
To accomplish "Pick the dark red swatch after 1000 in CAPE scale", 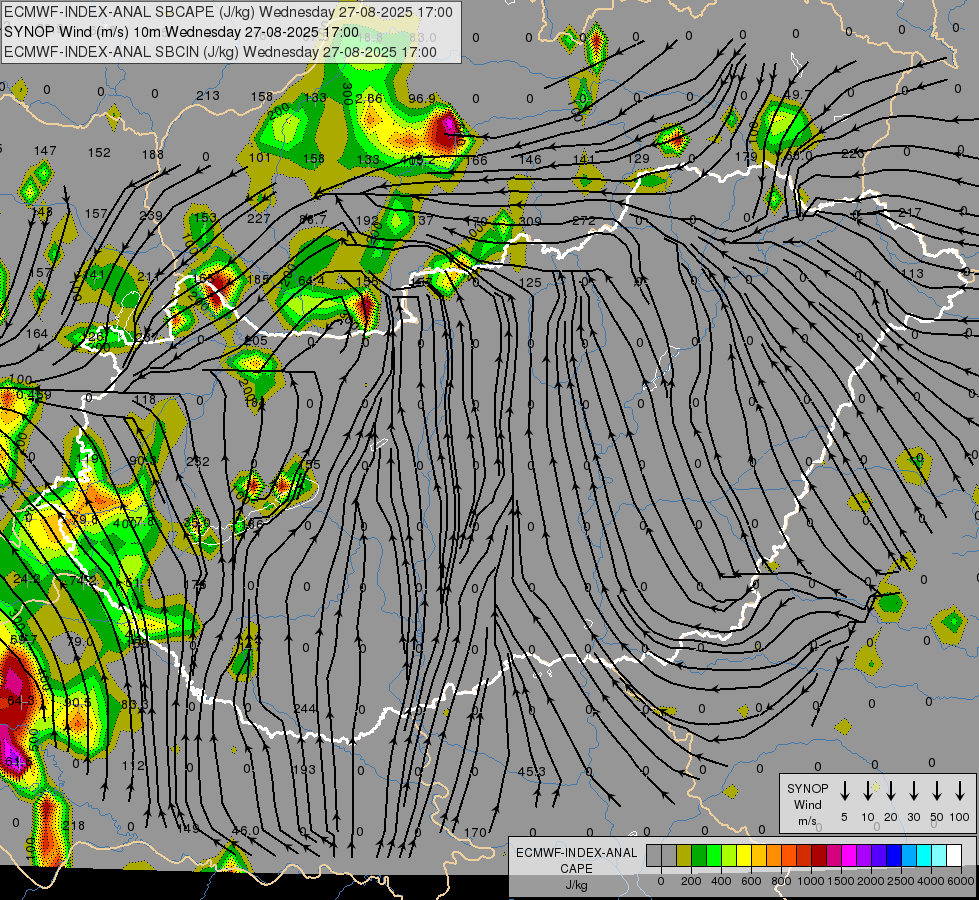I will click(819, 856).
